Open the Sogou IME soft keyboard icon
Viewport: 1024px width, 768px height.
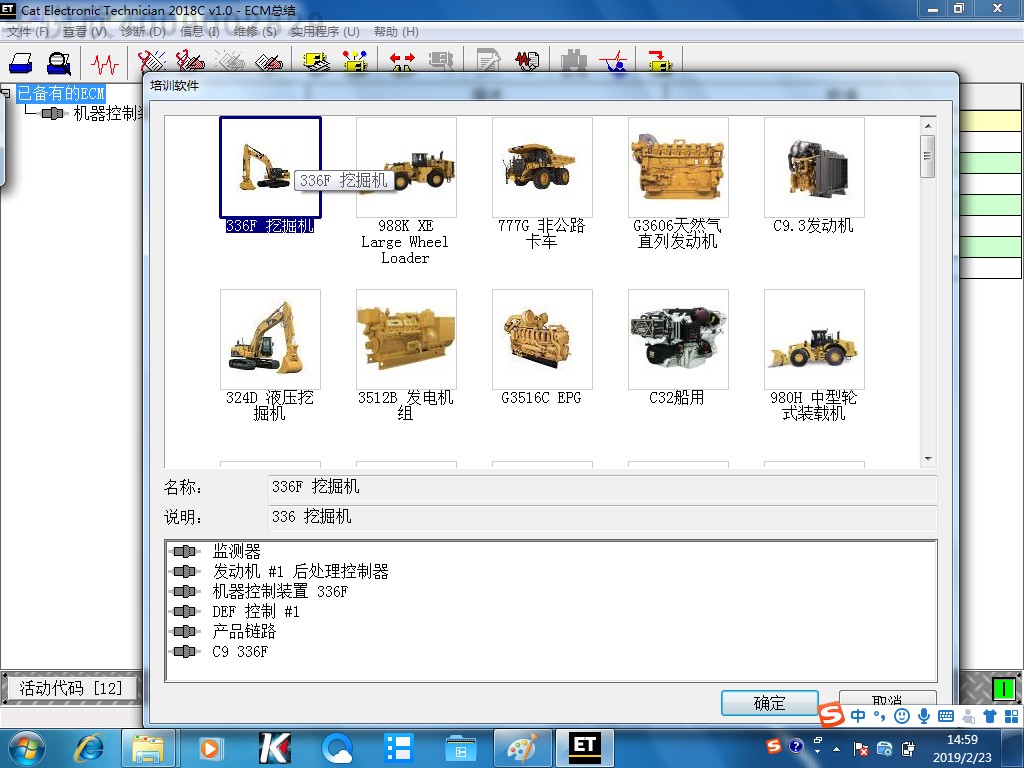946,716
